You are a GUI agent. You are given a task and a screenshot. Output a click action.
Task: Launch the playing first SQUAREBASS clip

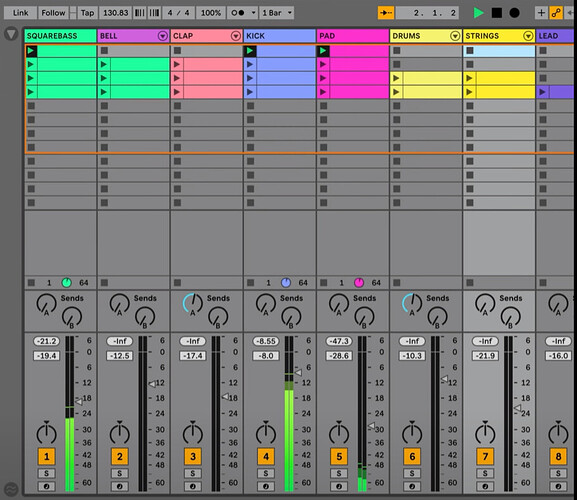(31, 51)
